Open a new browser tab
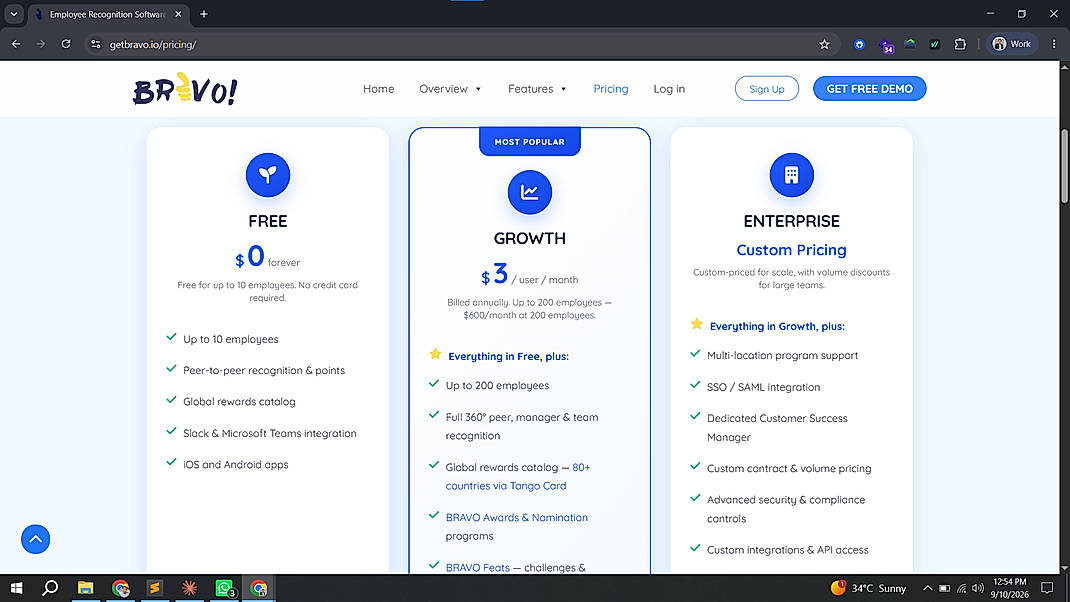Image resolution: width=1070 pixels, height=602 pixels. [x=203, y=14]
